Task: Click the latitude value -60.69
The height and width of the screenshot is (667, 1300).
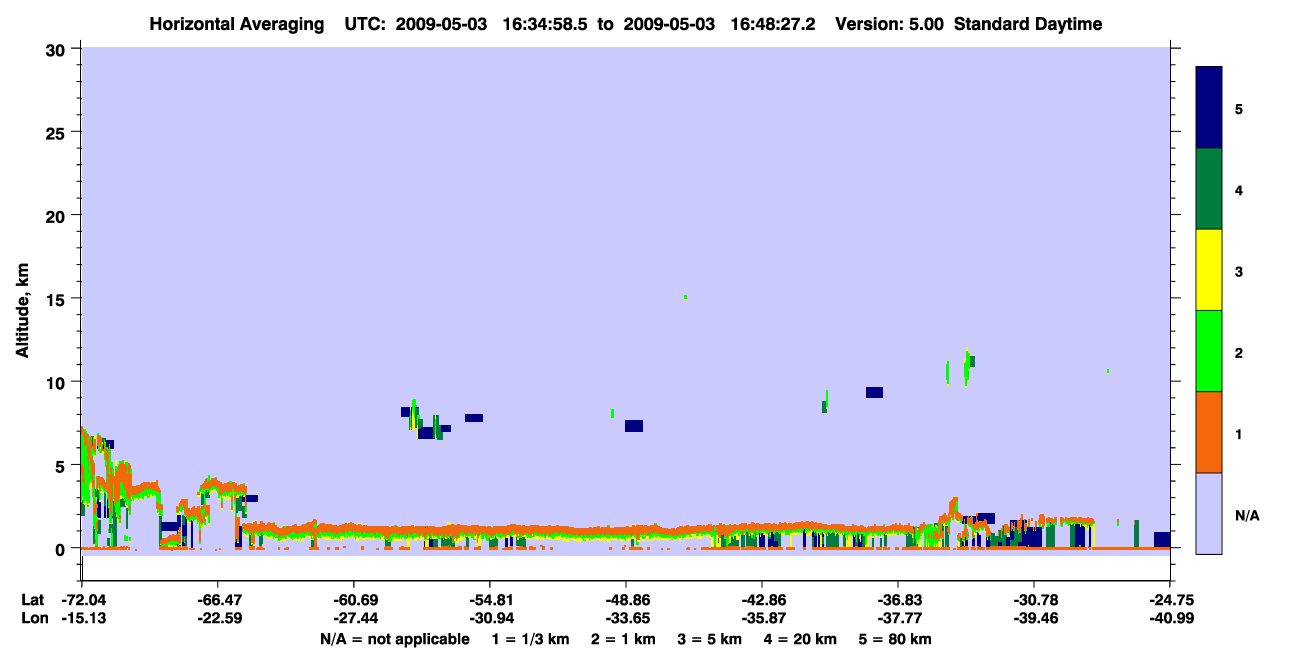Action: coord(354,600)
